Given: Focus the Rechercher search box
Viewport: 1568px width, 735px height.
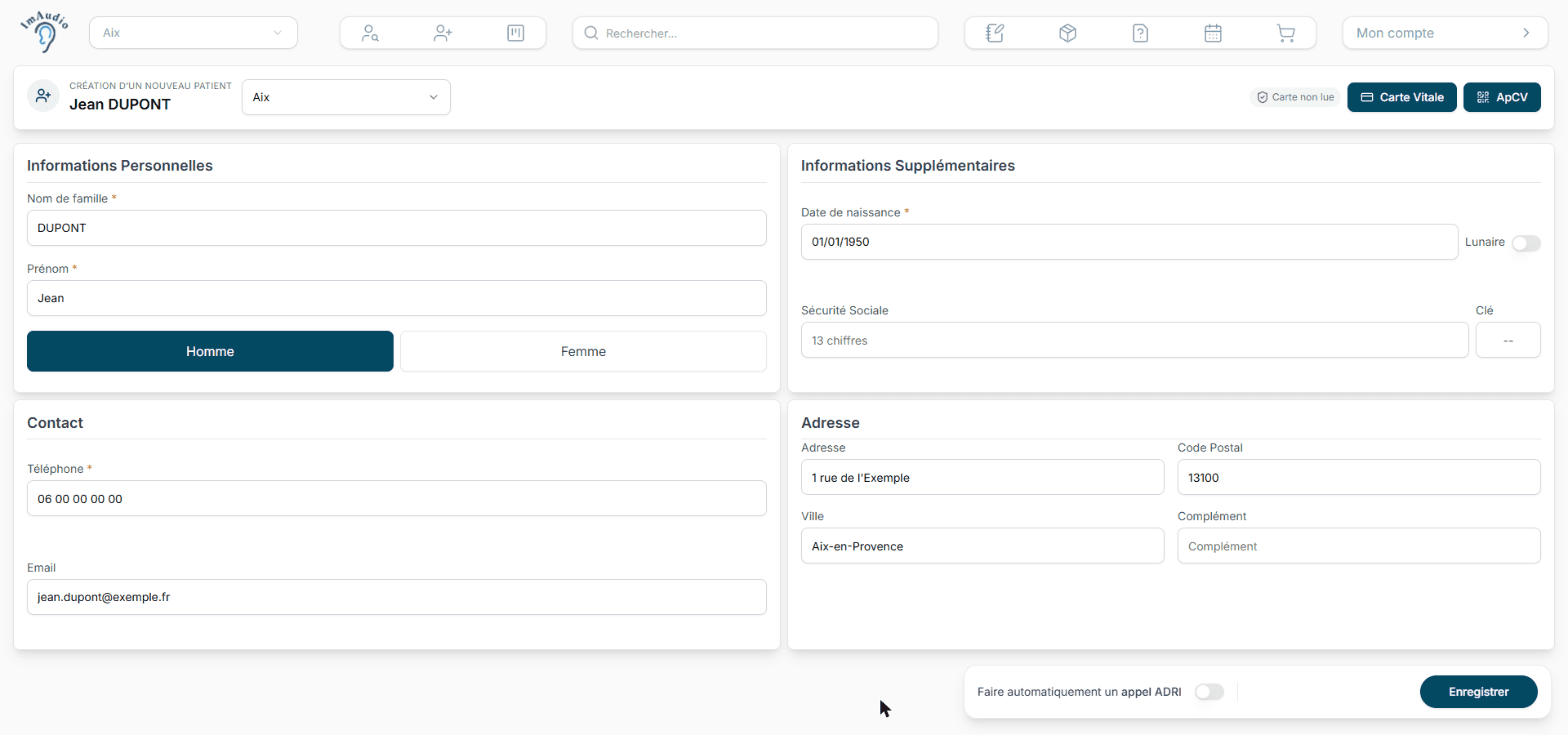Looking at the screenshot, I should (x=755, y=33).
